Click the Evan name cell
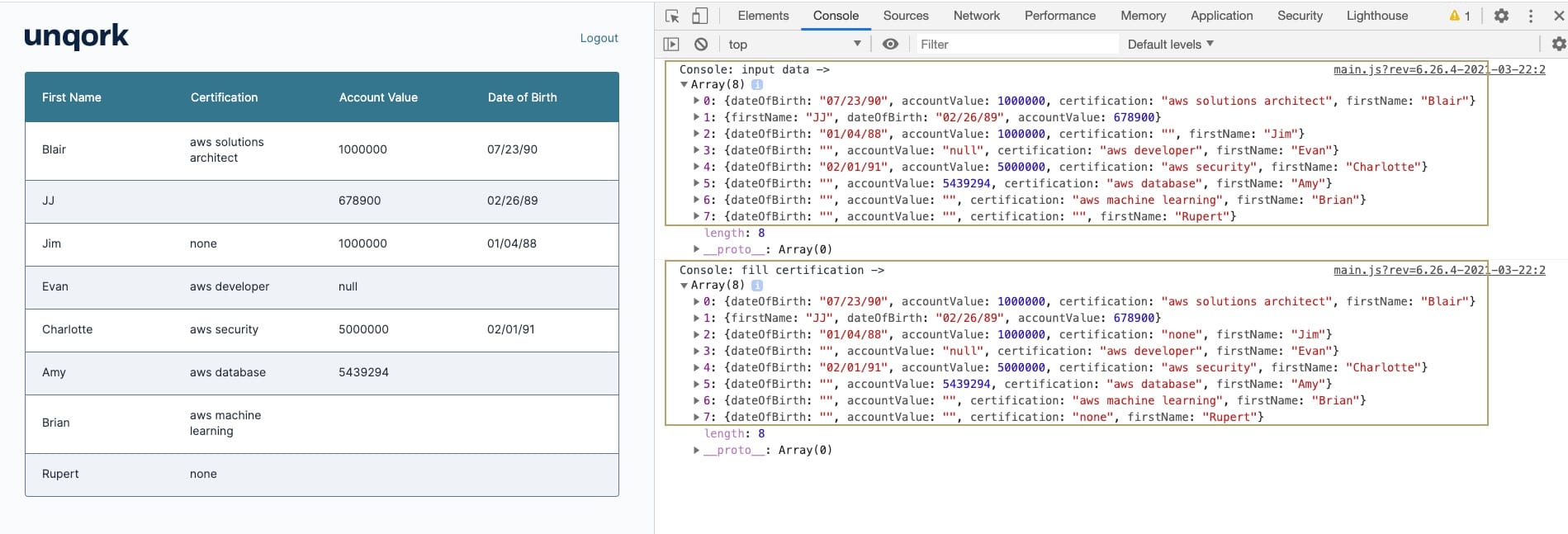1568x534 pixels. [55, 286]
